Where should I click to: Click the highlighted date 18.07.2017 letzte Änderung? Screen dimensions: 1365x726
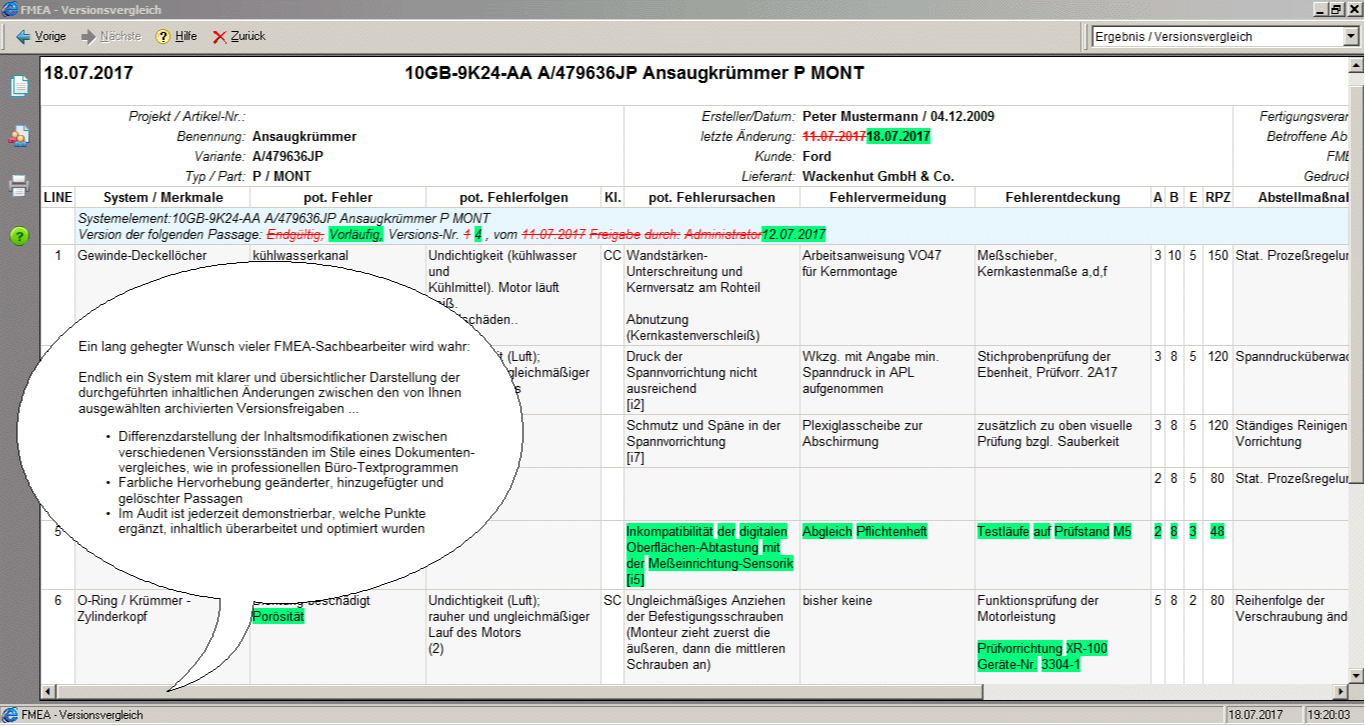point(899,136)
